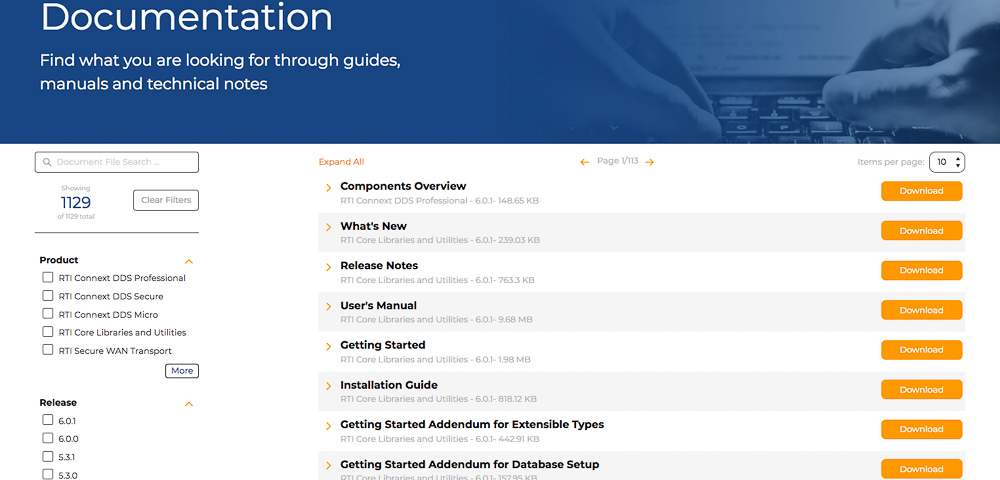The image size is (1000, 480).
Task: Click the next page arrow icon
Action: pyautogui.click(x=649, y=162)
